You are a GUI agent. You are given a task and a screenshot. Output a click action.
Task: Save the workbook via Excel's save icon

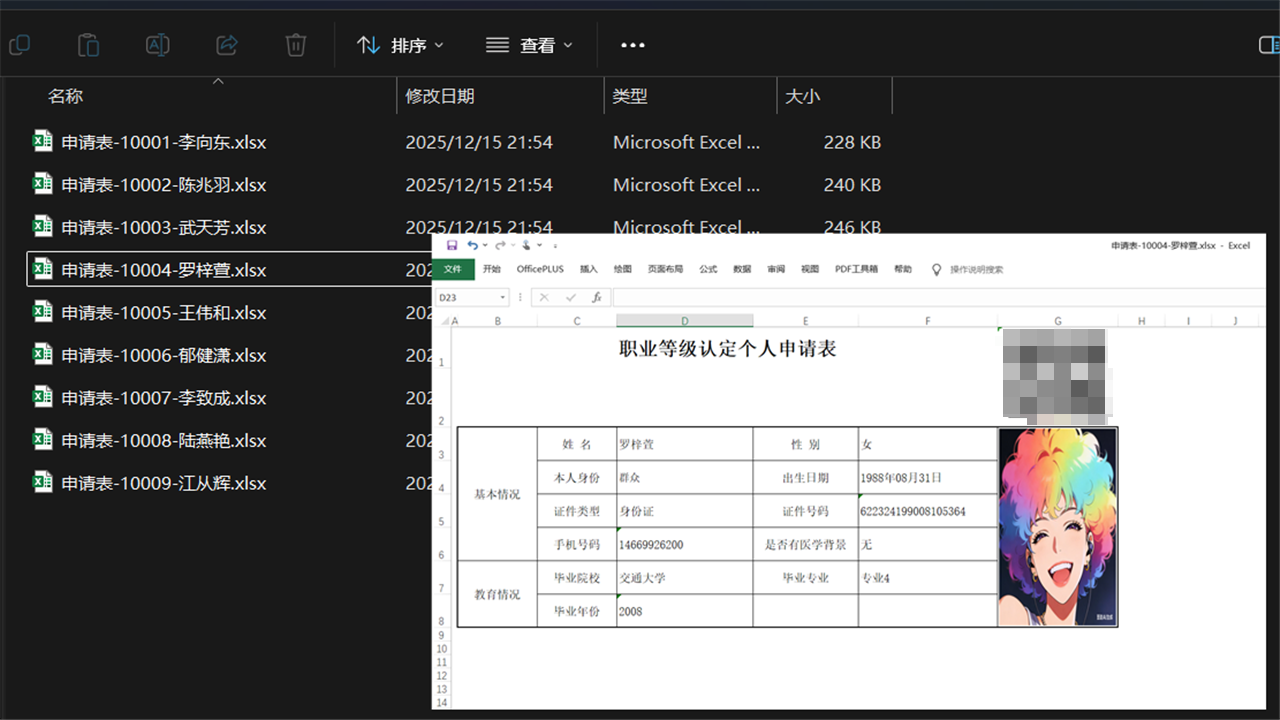452,245
